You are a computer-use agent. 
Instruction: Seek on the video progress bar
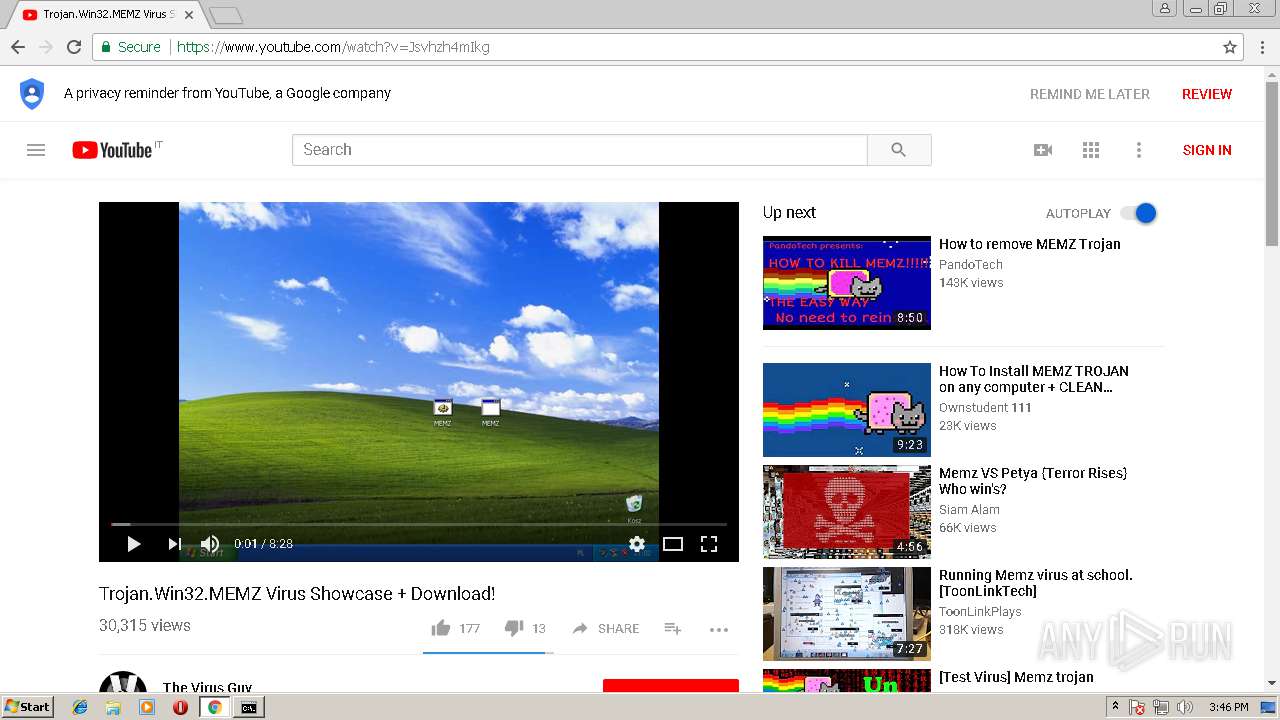[419, 524]
